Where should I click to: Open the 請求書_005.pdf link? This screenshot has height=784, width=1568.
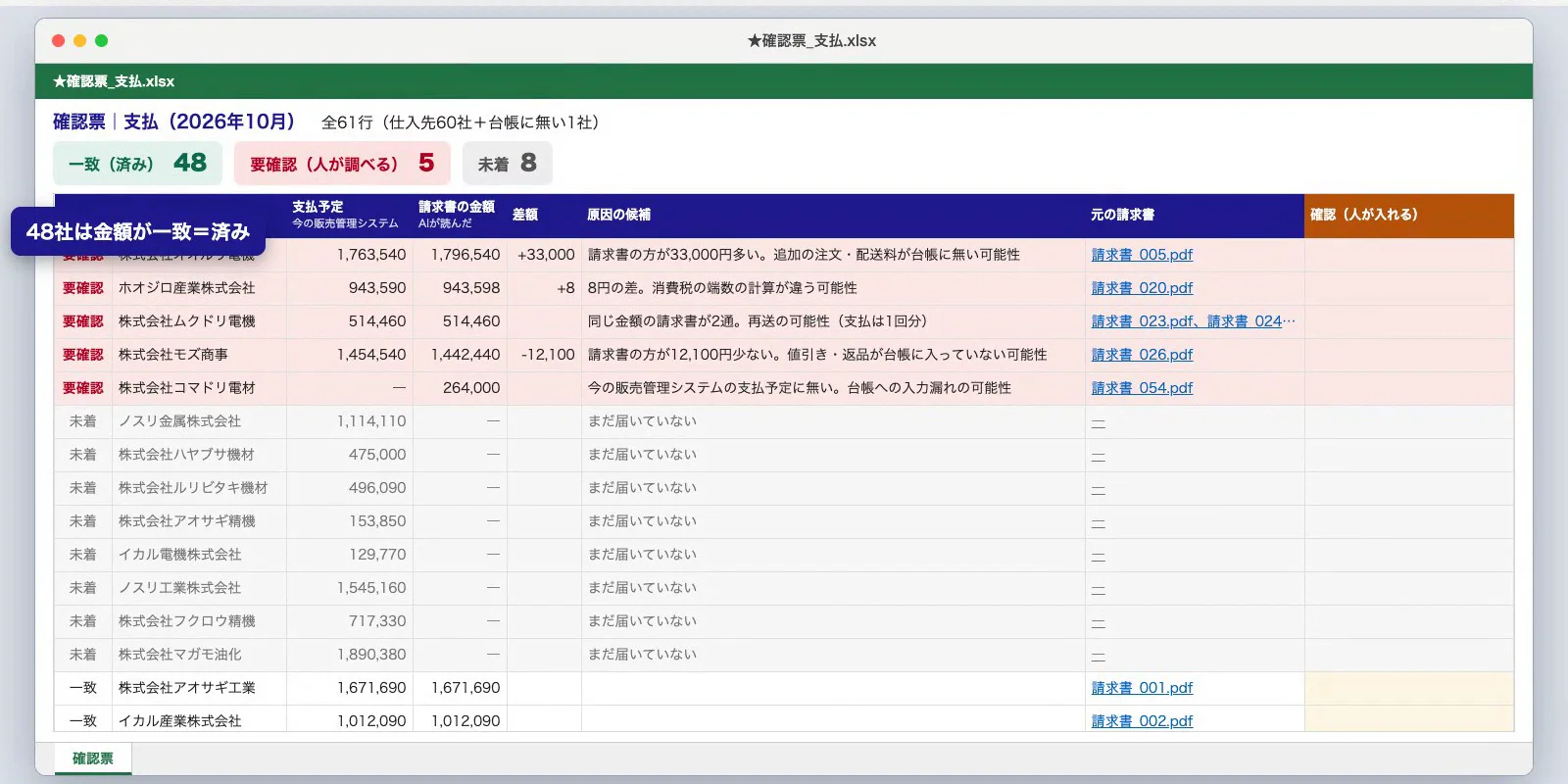click(1142, 255)
